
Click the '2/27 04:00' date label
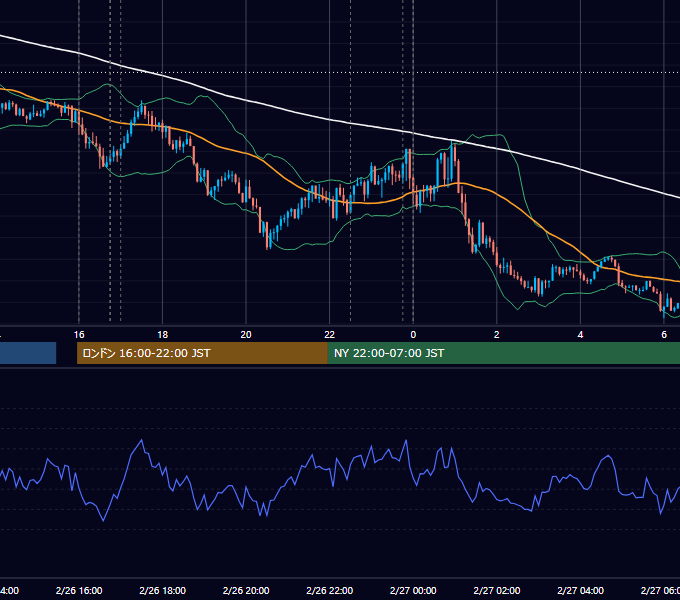(x=580, y=590)
